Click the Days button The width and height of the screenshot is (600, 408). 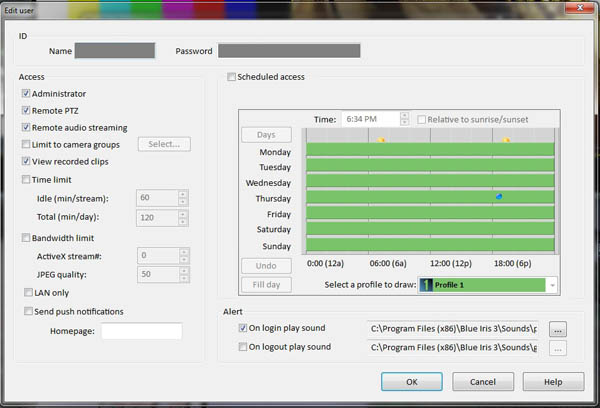[266, 135]
